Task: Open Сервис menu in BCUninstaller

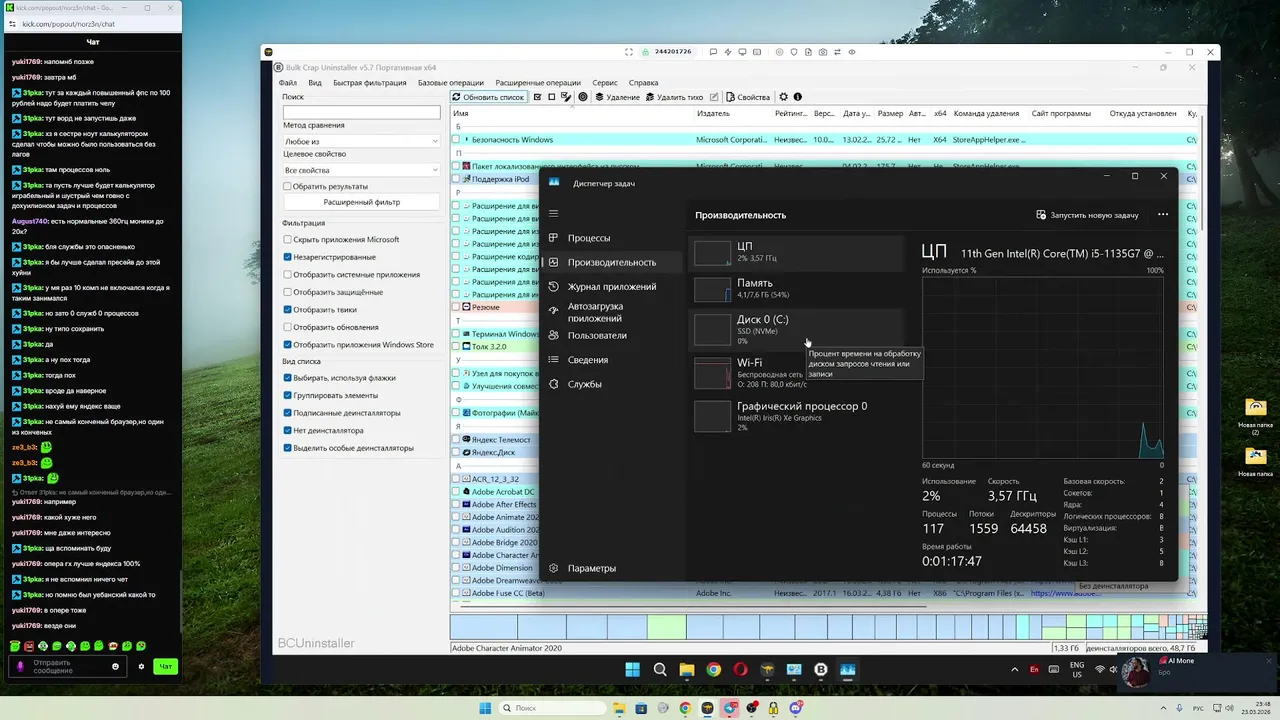Action: pos(605,83)
